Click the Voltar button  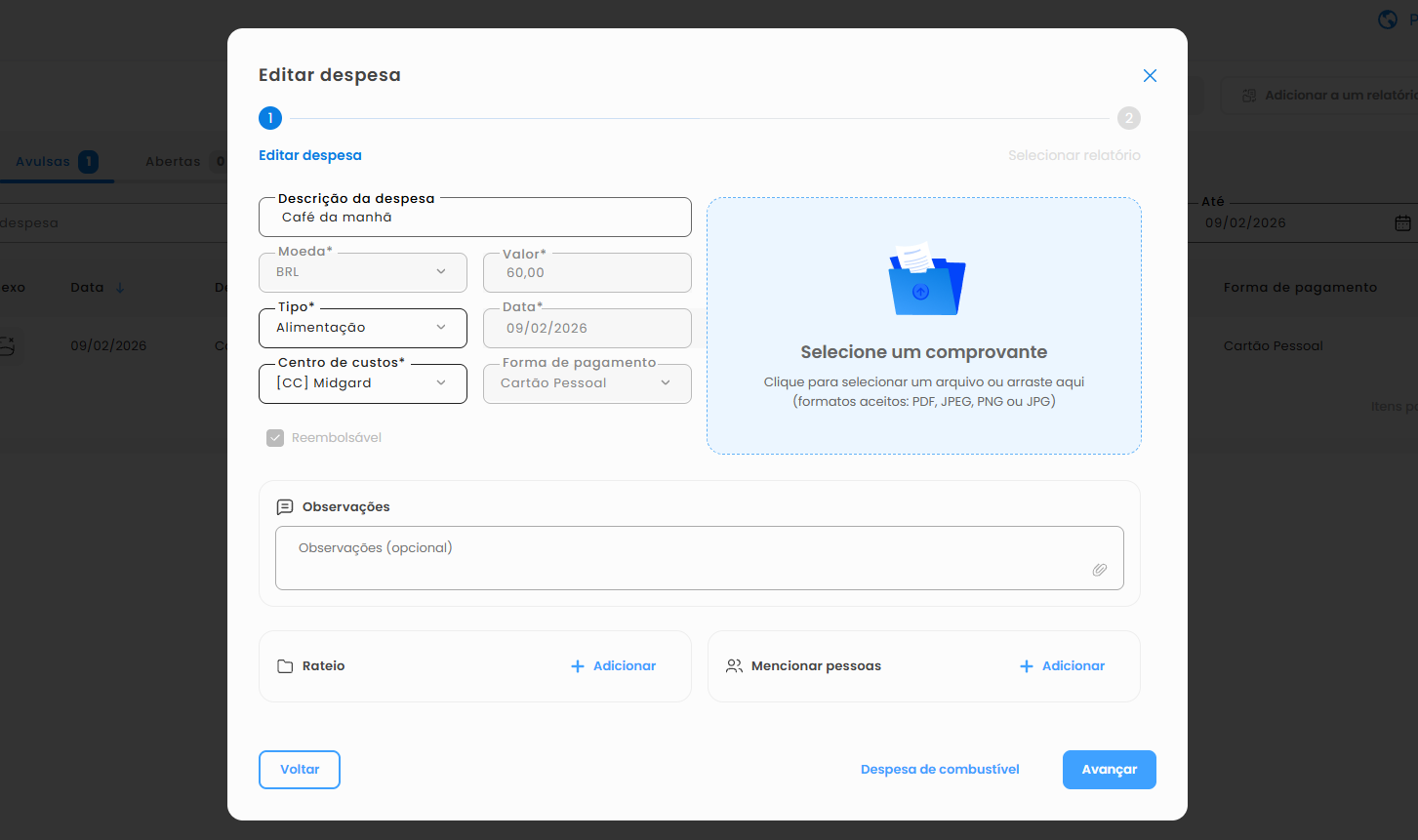(x=300, y=770)
